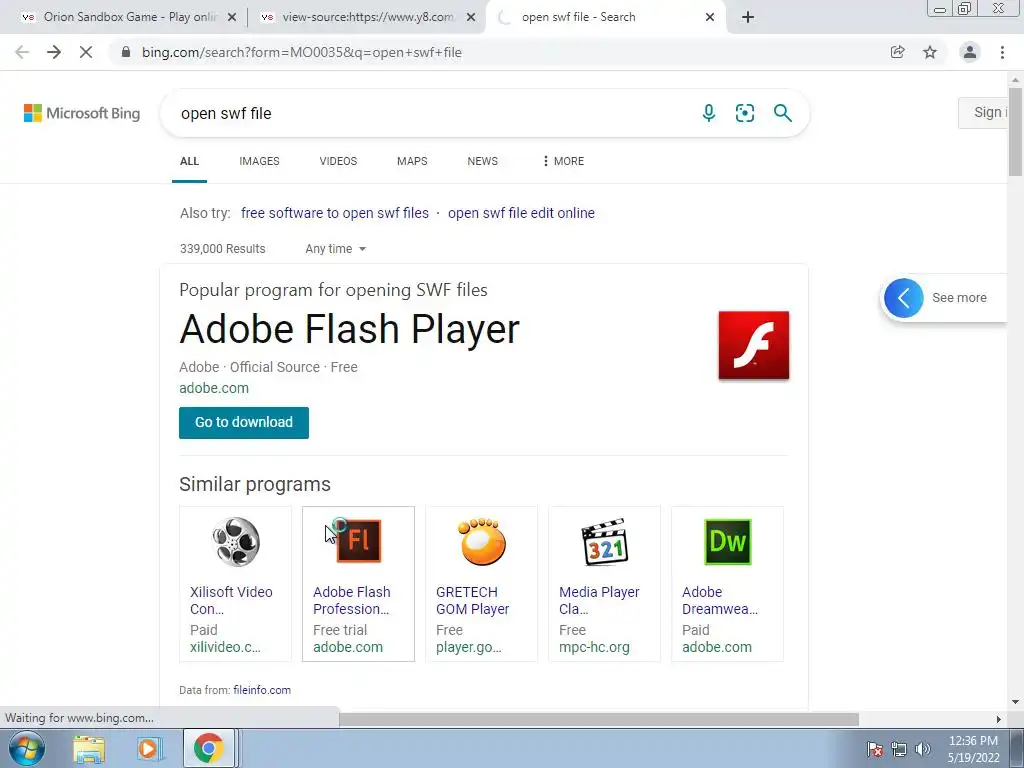Click the network tray icon
This screenshot has height=768, width=1024.
coord(899,749)
